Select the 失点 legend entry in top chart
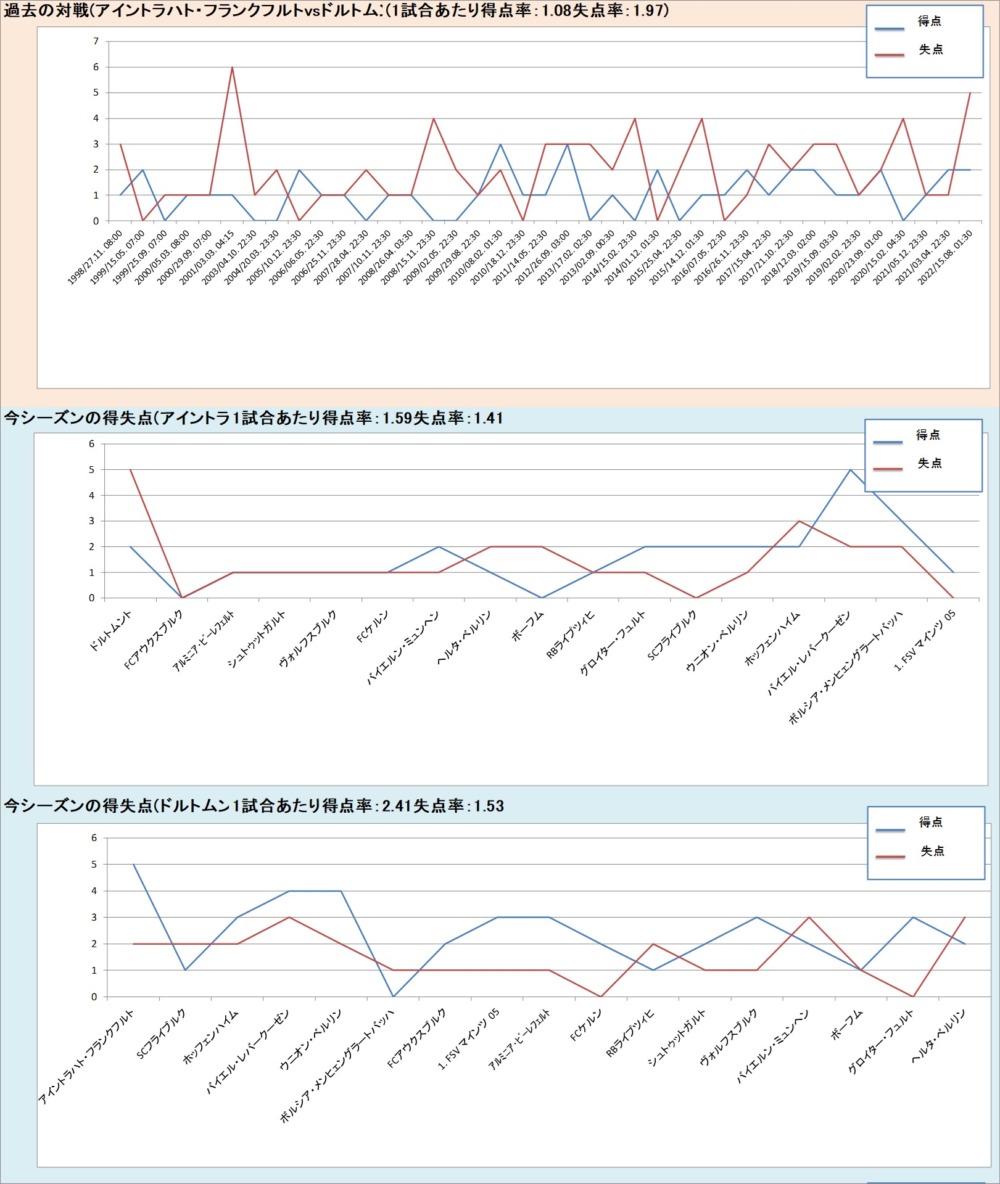This screenshot has height=1184, width=1000. [x=929, y=50]
